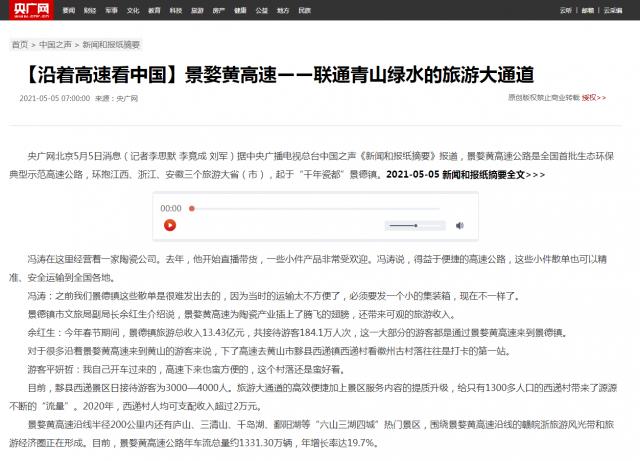
Task: Click 中国之声 breadcrumb link
Action: 55,46
